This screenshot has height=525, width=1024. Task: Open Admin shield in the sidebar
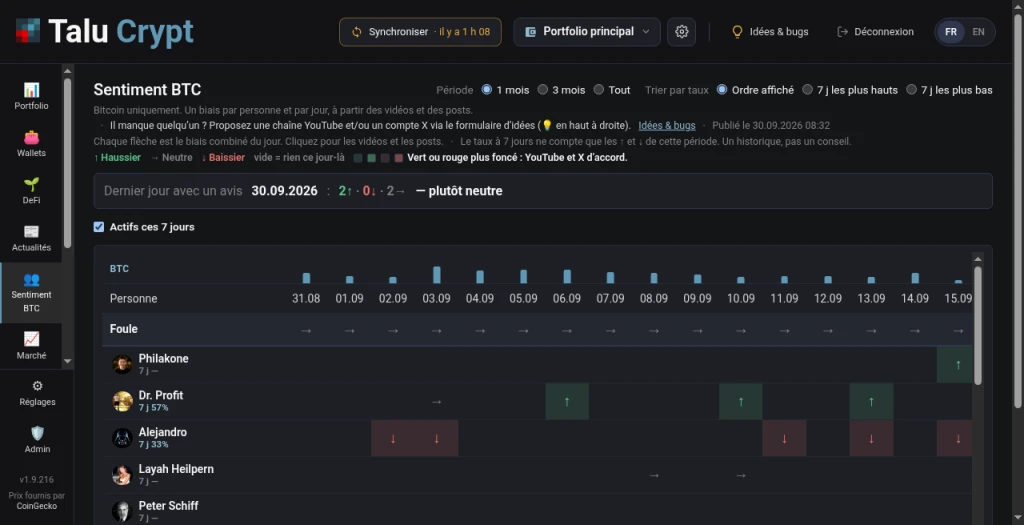37,440
